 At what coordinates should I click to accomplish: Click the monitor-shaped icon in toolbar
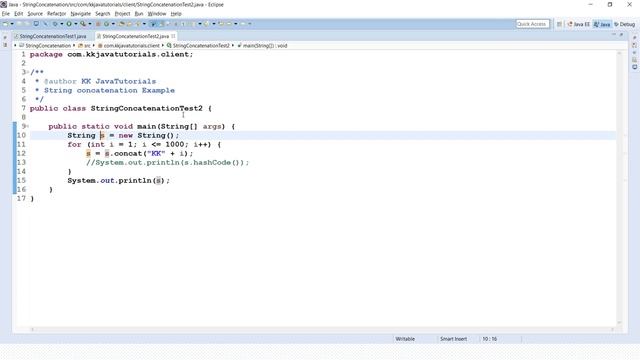click(36, 24)
